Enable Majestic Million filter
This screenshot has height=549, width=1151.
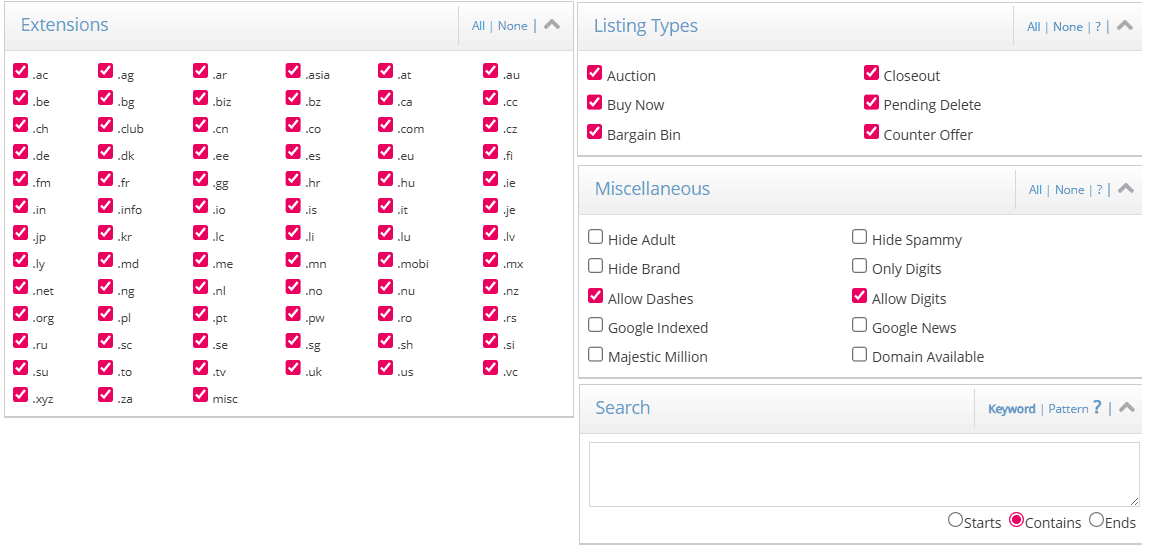pyautogui.click(x=596, y=354)
